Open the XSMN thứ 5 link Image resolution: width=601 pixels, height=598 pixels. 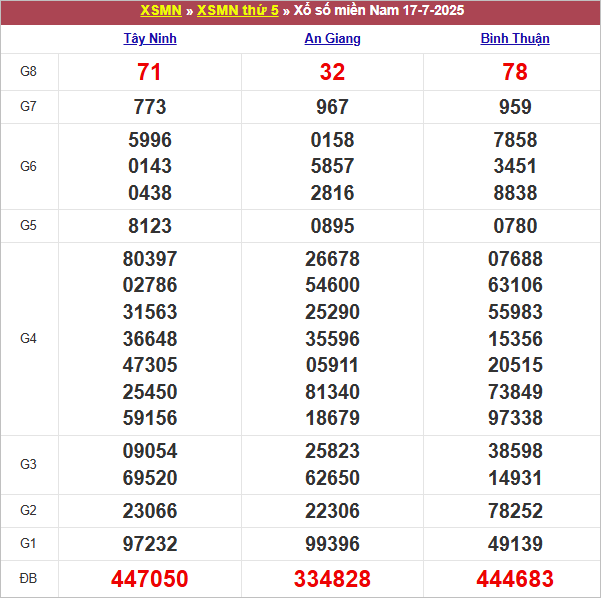[x=238, y=10]
